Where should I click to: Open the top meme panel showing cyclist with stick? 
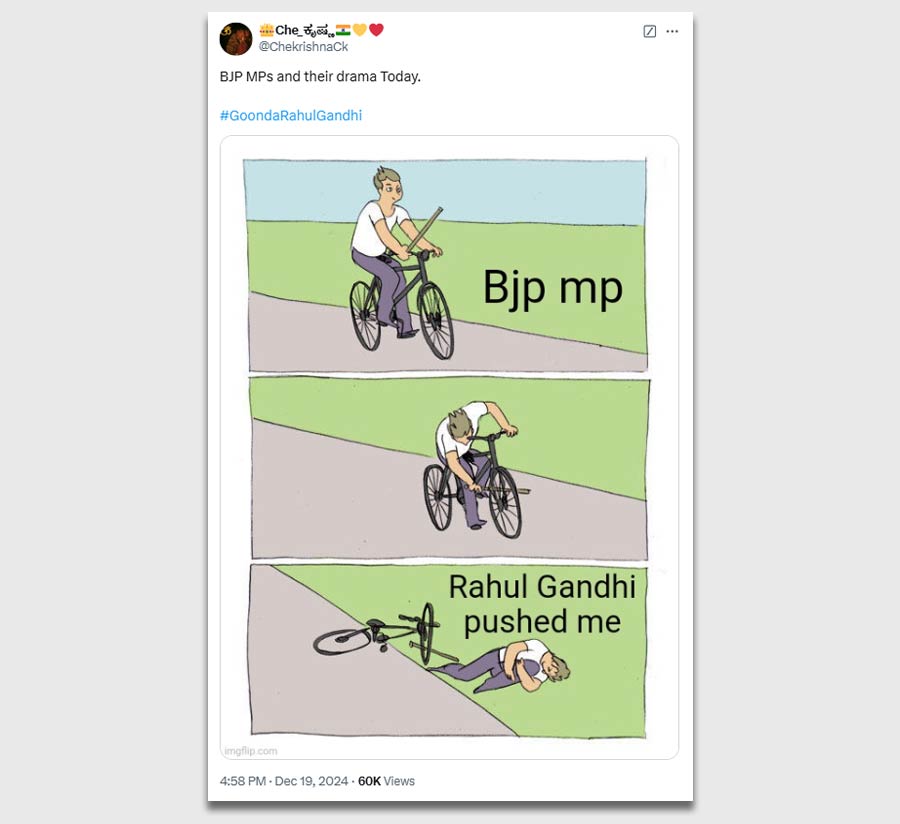446,265
